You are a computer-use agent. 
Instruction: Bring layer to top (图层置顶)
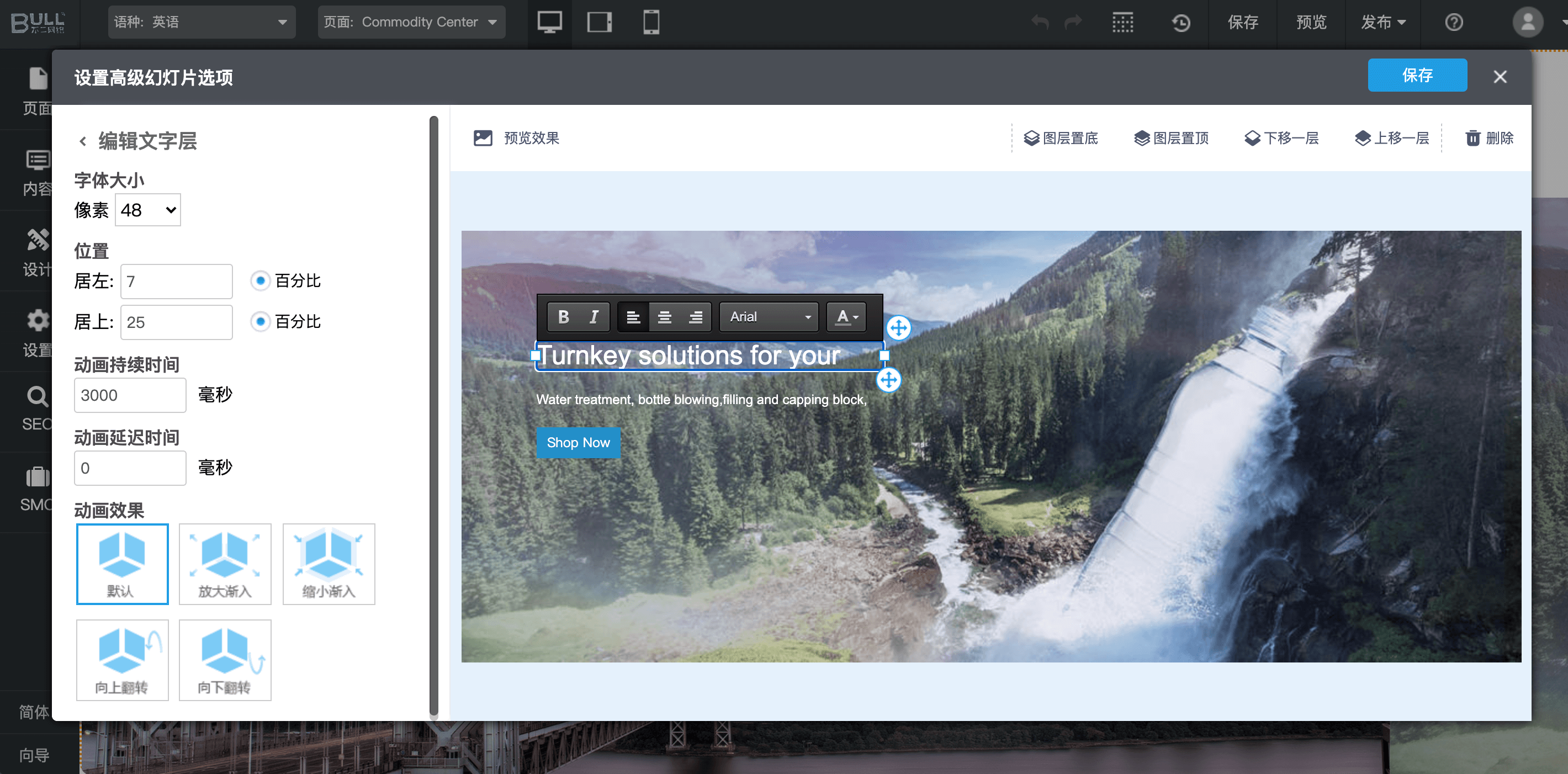[x=1171, y=138]
